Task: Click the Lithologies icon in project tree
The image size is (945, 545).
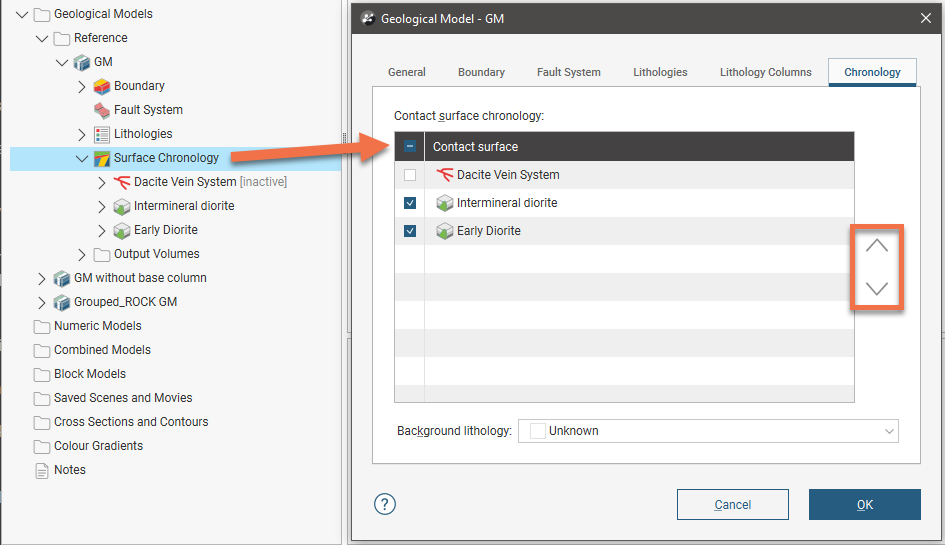Action: click(102, 134)
